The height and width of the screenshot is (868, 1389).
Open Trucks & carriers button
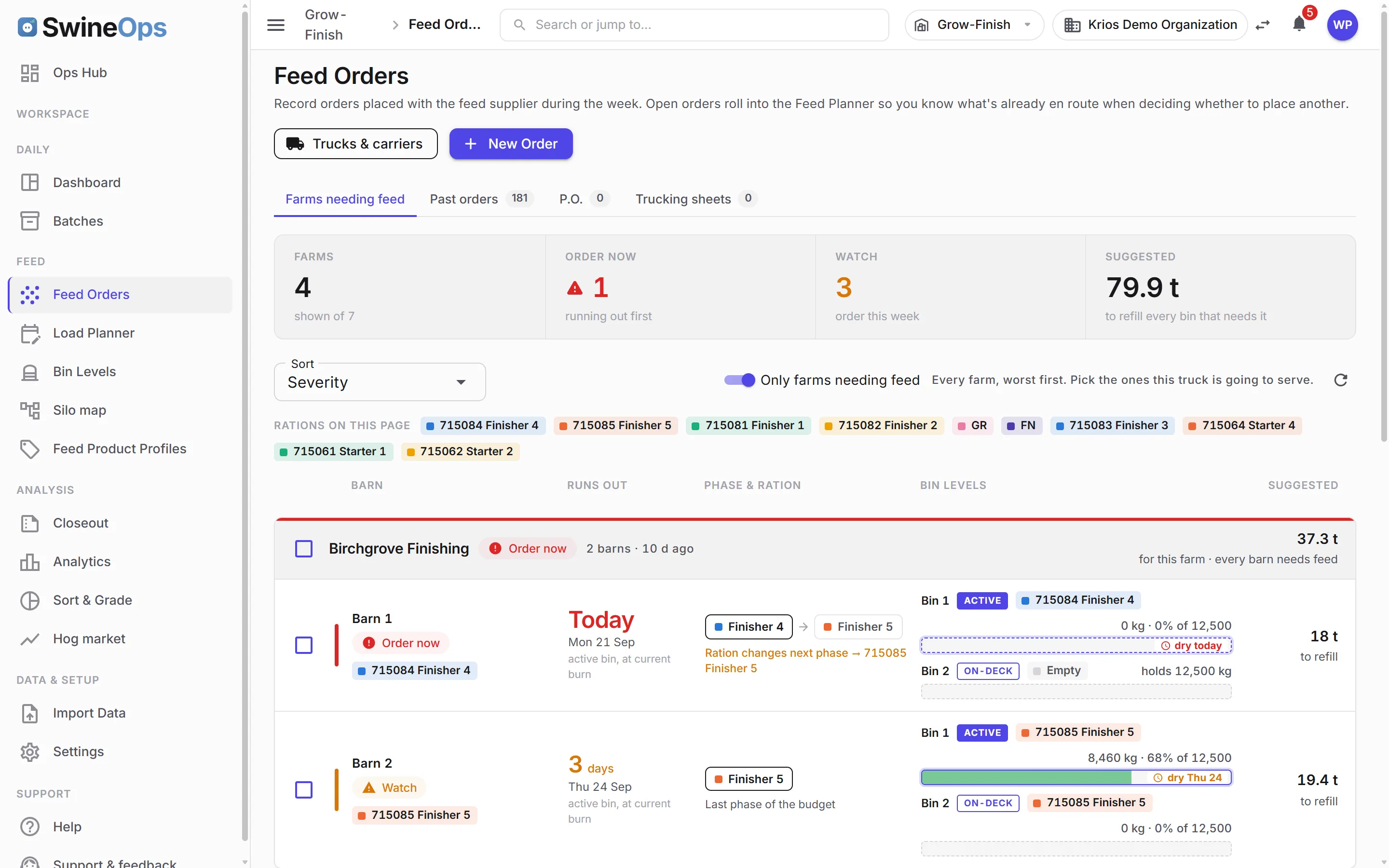[355, 144]
